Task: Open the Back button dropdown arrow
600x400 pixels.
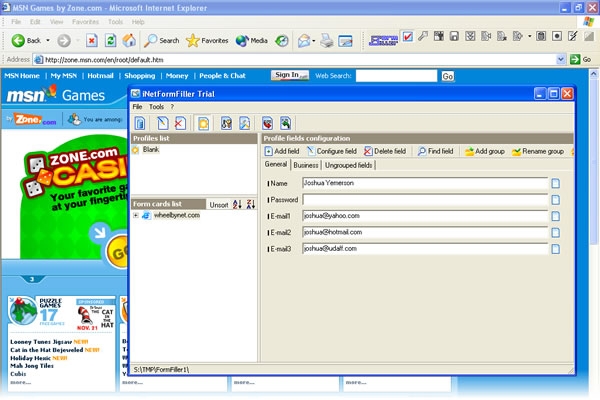Action: [49, 41]
